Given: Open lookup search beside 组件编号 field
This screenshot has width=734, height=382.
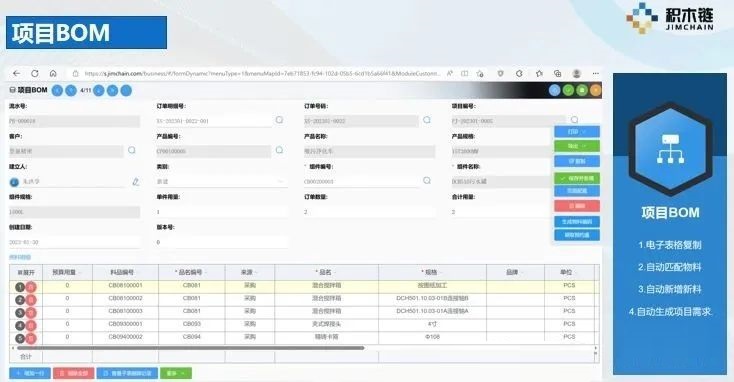Looking at the screenshot, I should click(427, 181).
